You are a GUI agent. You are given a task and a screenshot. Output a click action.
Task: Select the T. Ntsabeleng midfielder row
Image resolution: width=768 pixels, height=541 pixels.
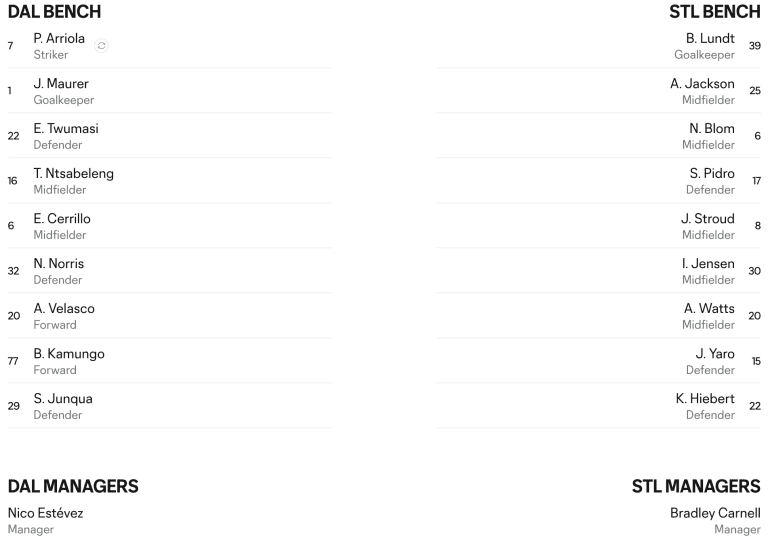169,181
